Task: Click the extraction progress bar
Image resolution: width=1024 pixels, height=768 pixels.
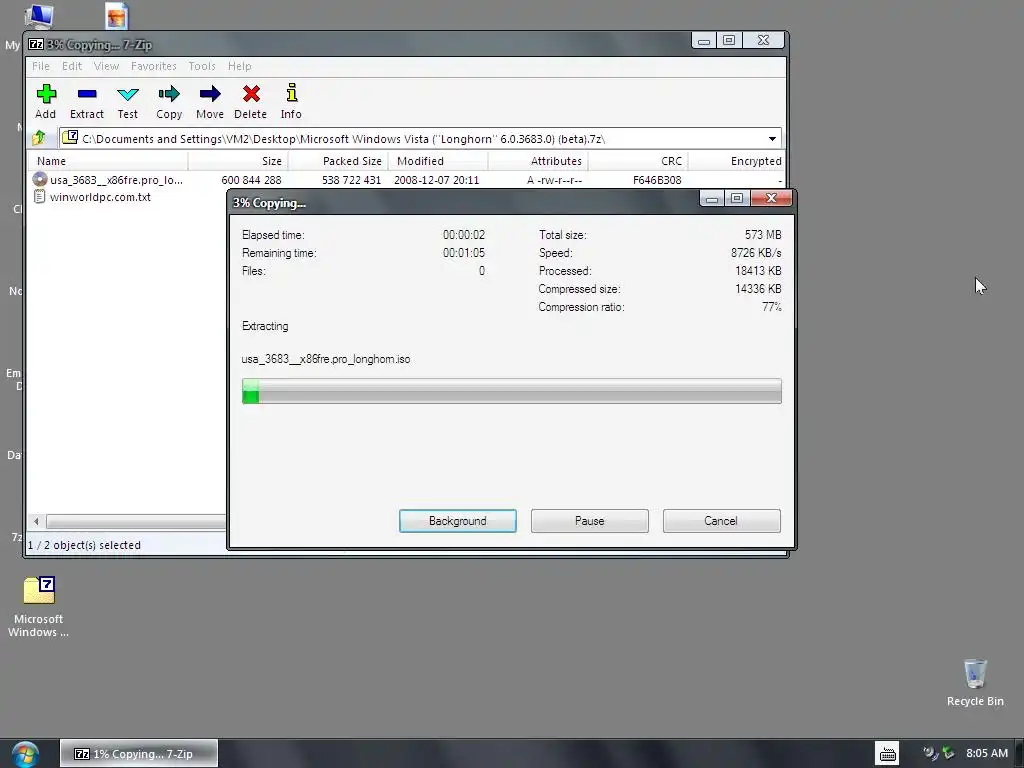Action: tap(511, 391)
